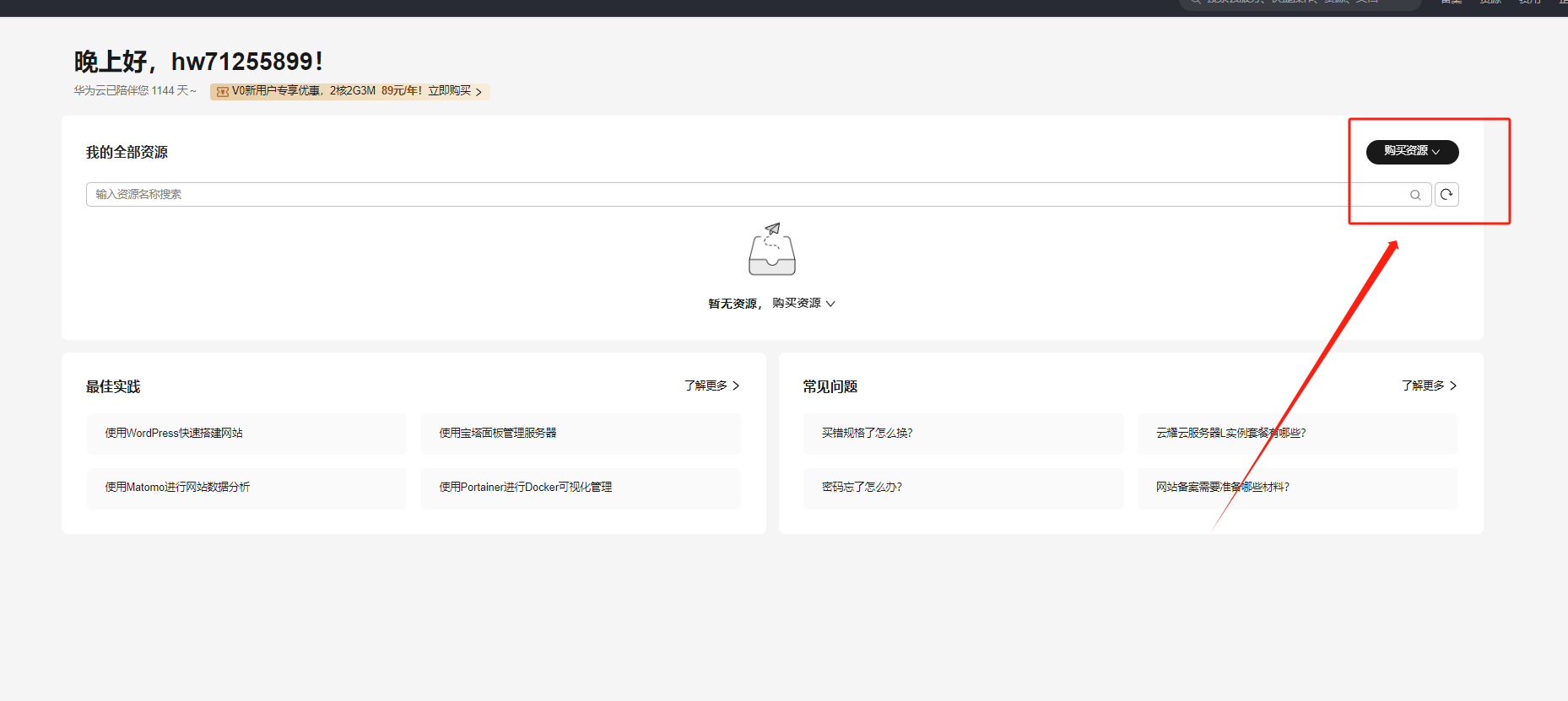Click the 华为云已陪伴您 1144 天 text
Screen dimensions: 1568x701
134,91
